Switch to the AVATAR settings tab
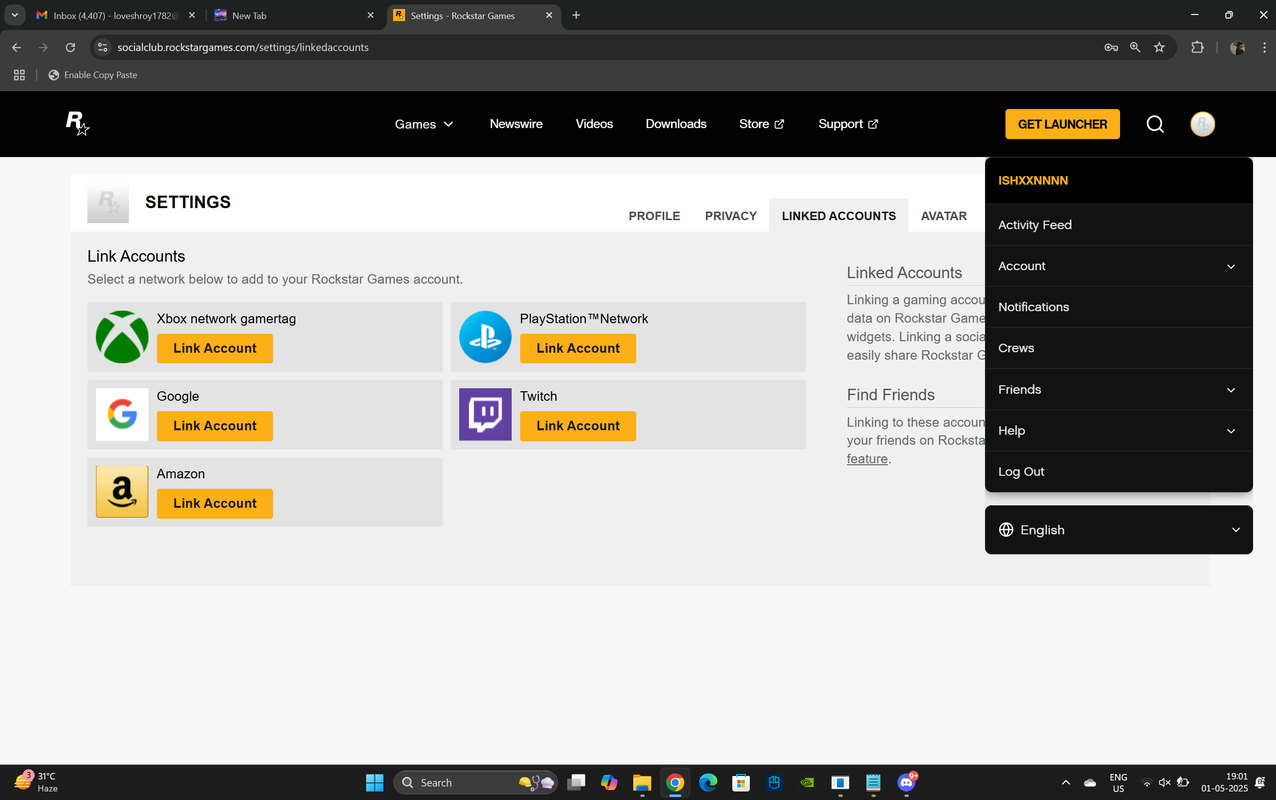The width and height of the screenshot is (1276, 800). (944, 216)
